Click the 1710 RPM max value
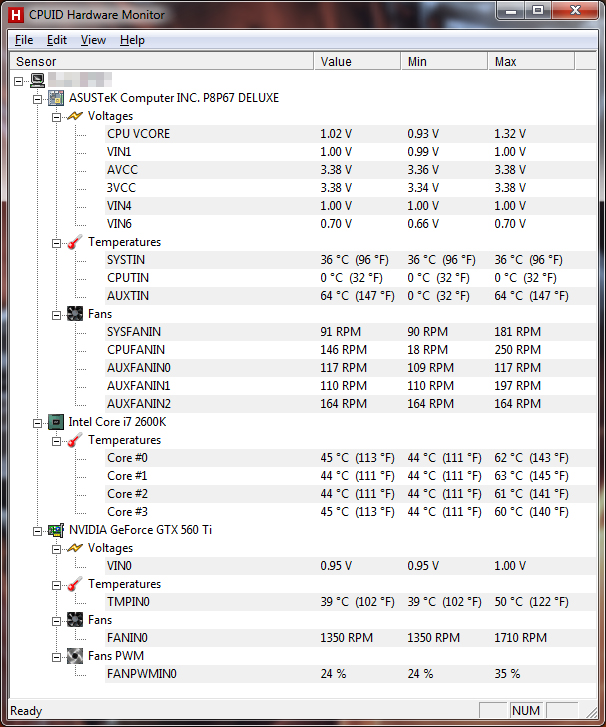The height and width of the screenshot is (727, 606). tap(521, 638)
